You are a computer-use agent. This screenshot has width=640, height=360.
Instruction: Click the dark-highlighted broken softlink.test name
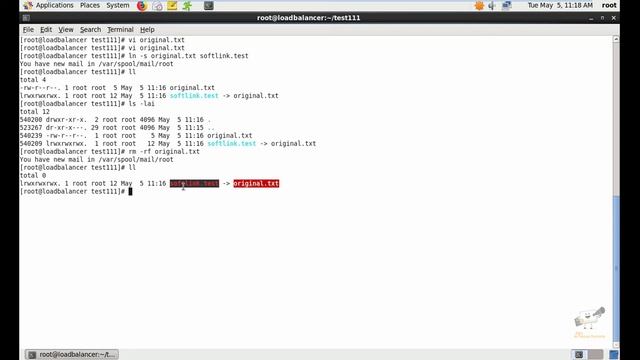(x=194, y=184)
